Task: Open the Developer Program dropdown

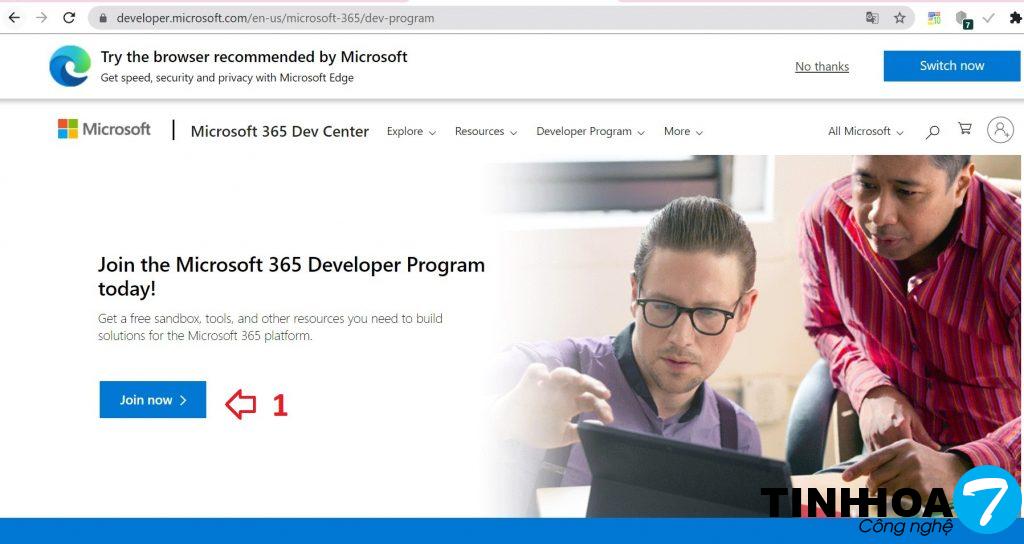Action: click(590, 132)
